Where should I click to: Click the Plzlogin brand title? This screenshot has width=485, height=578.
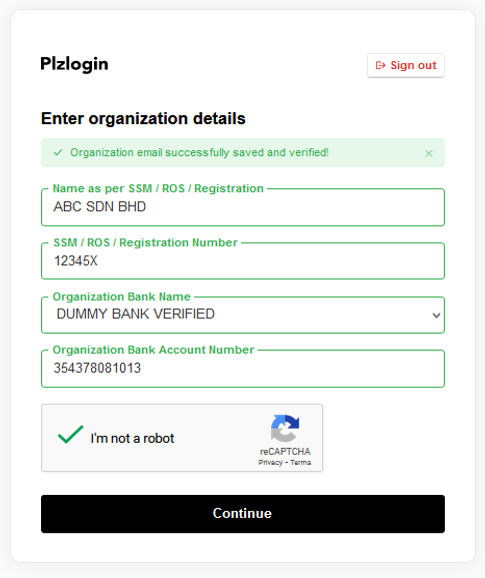[x=74, y=64]
